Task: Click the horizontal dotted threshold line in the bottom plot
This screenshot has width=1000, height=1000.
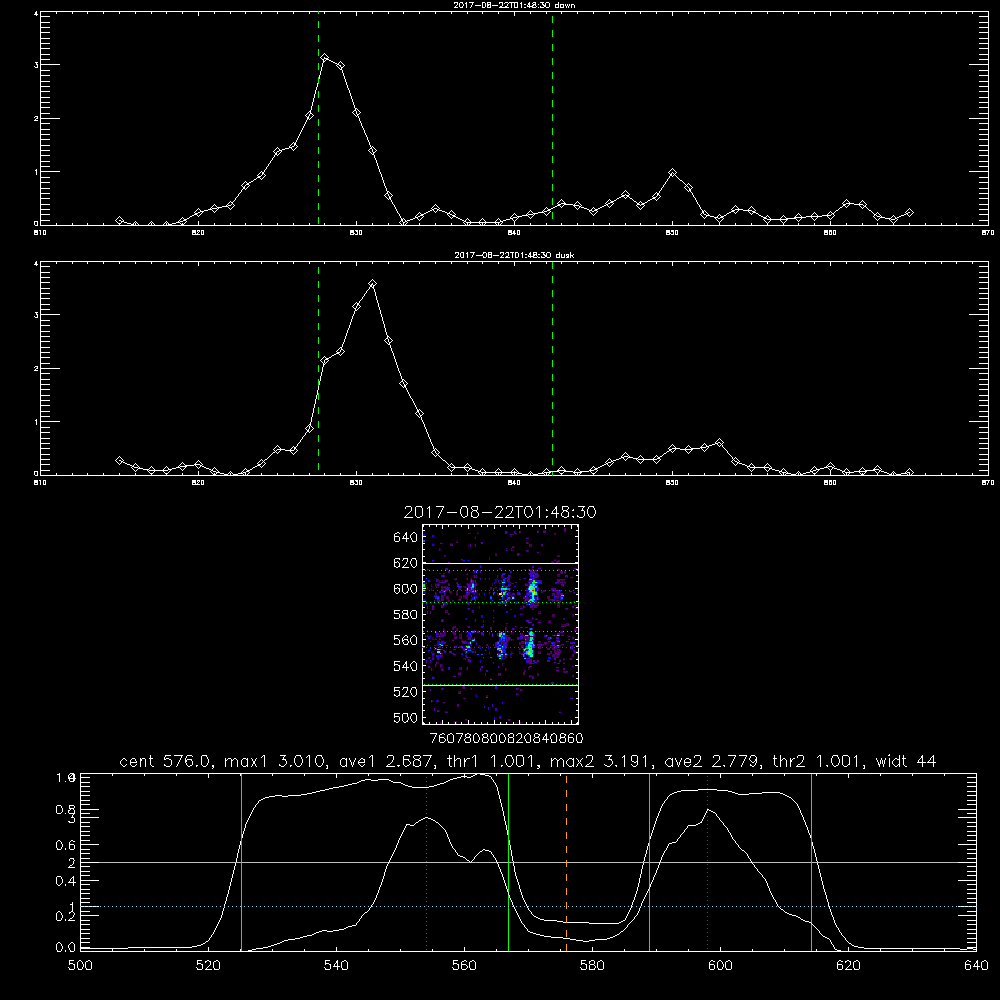Action: tap(528, 906)
